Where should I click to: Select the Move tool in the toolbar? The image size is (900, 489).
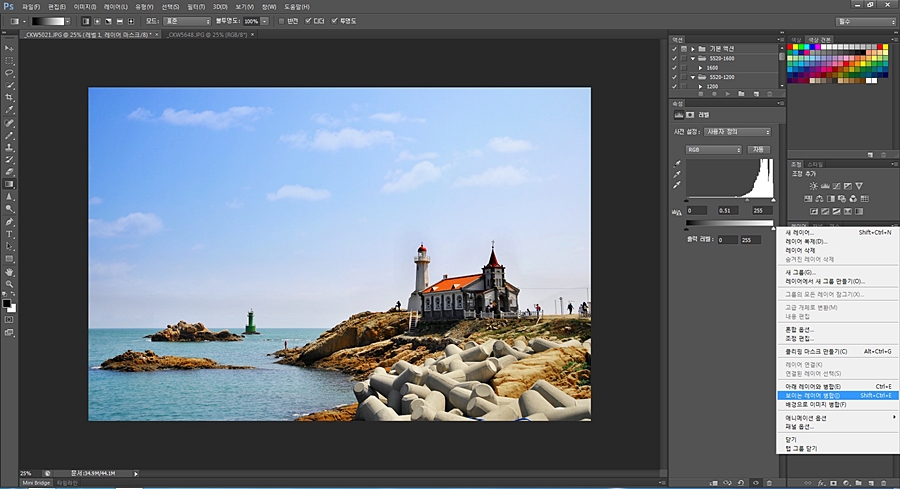[9, 48]
